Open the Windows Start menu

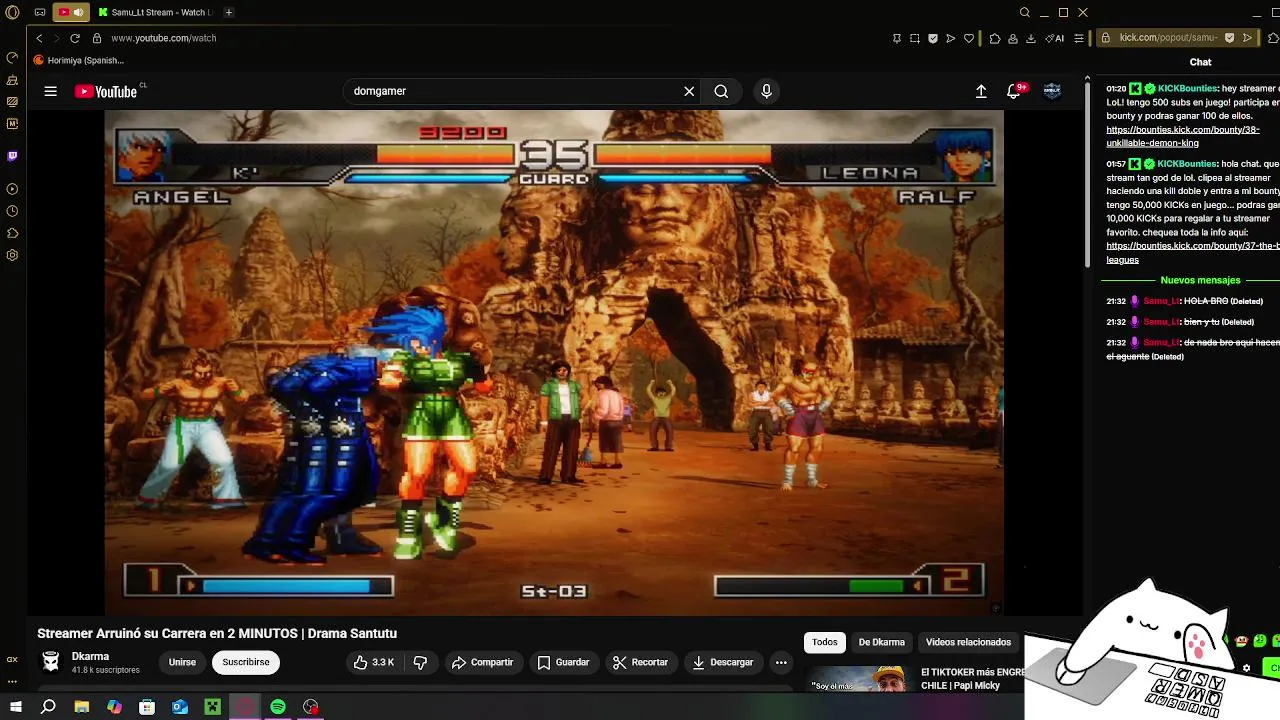point(15,707)
